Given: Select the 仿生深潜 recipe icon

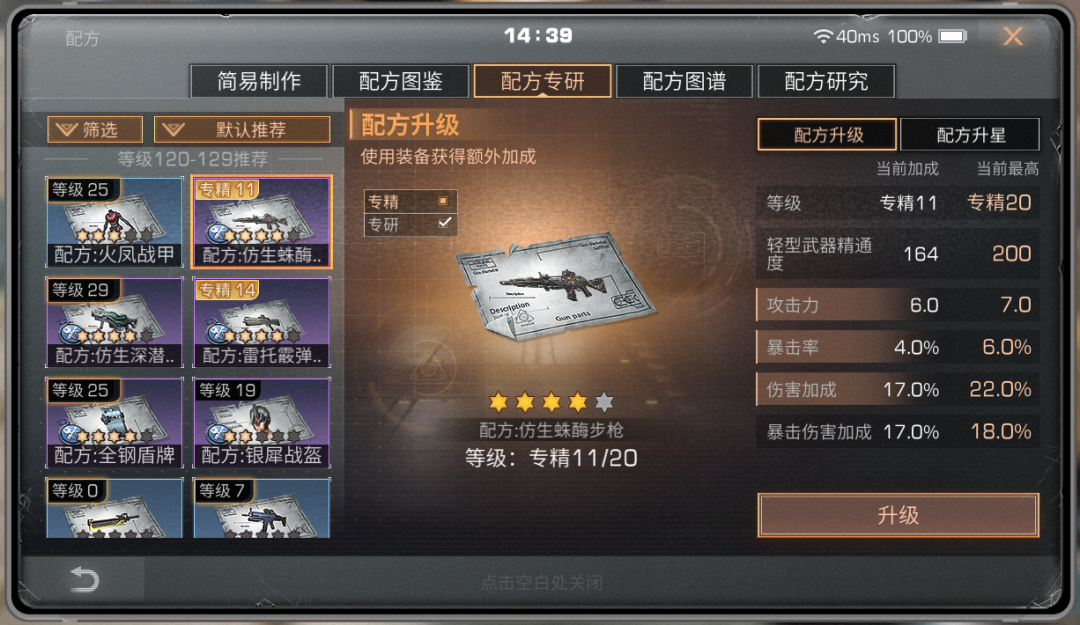Looking at the screenshot, I should (114, 322).
